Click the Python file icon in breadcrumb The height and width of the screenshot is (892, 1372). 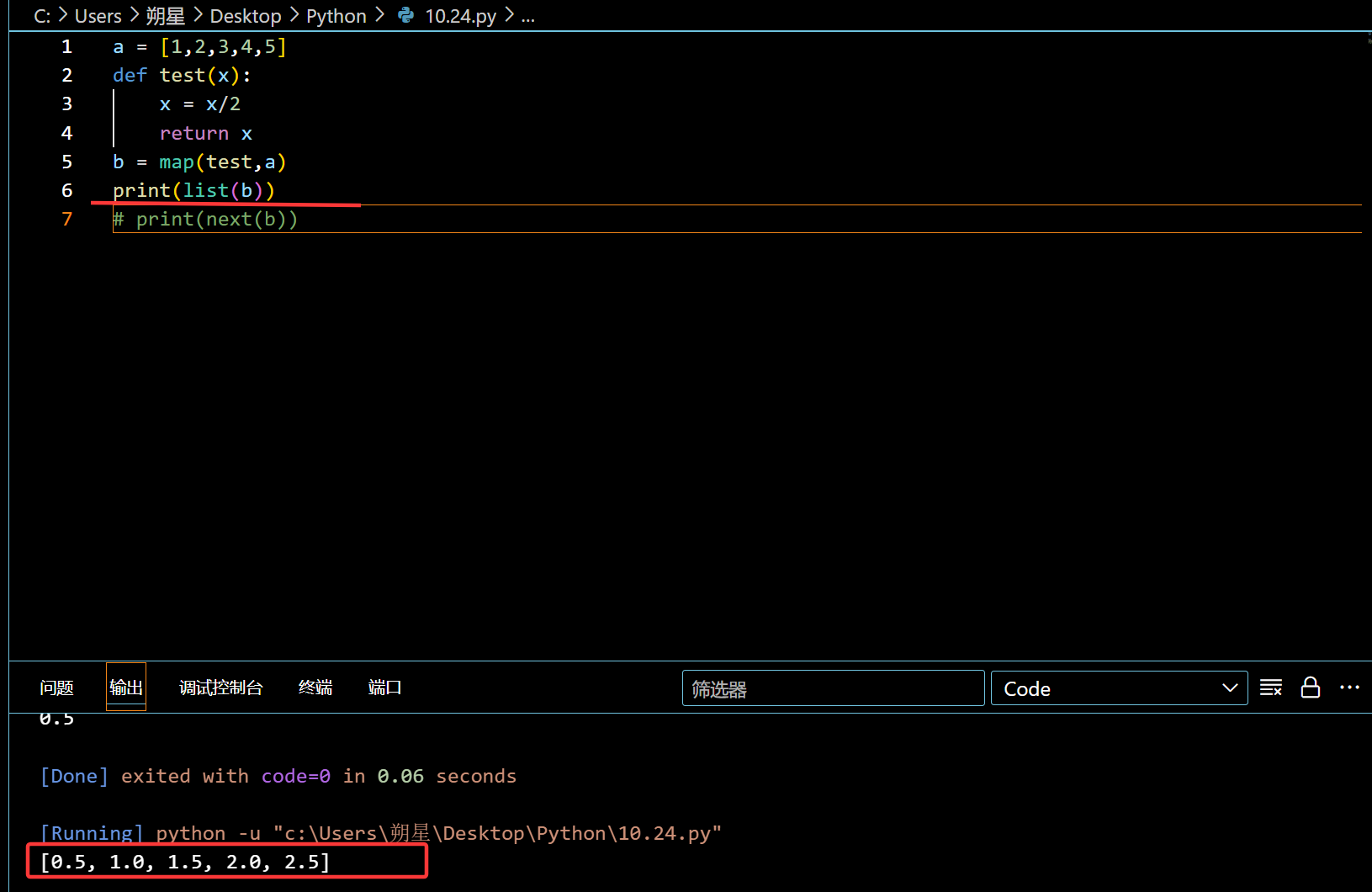click(x=405, y=16)
